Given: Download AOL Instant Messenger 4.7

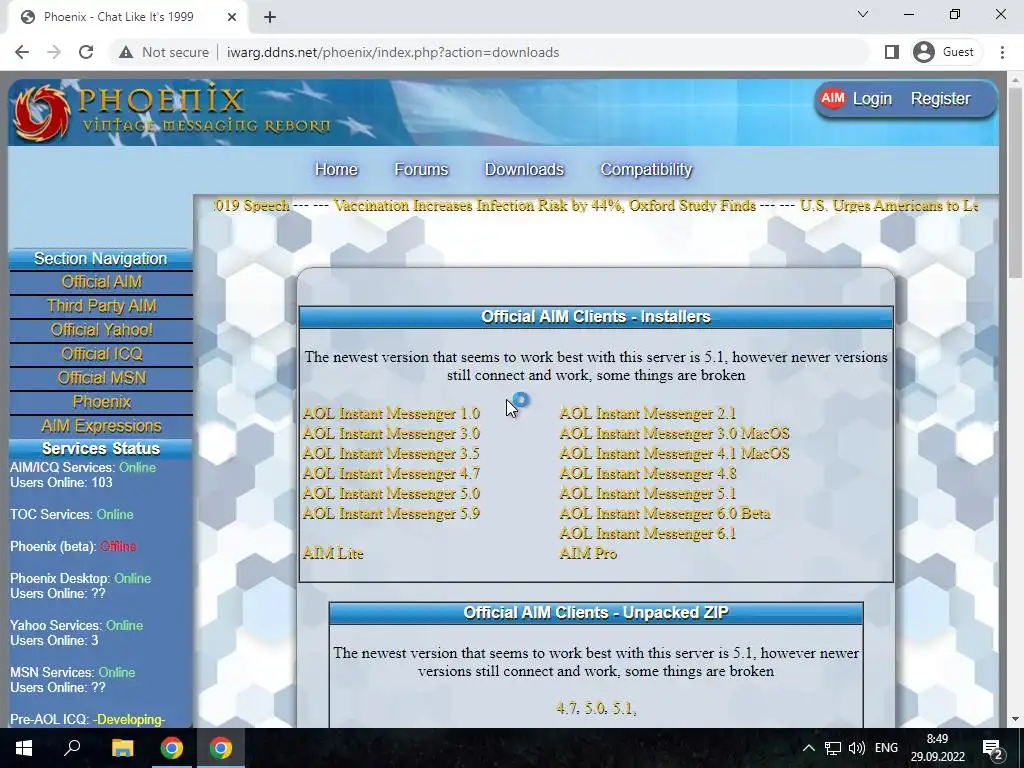Looking at the screenshot, I should coord(391,473).
